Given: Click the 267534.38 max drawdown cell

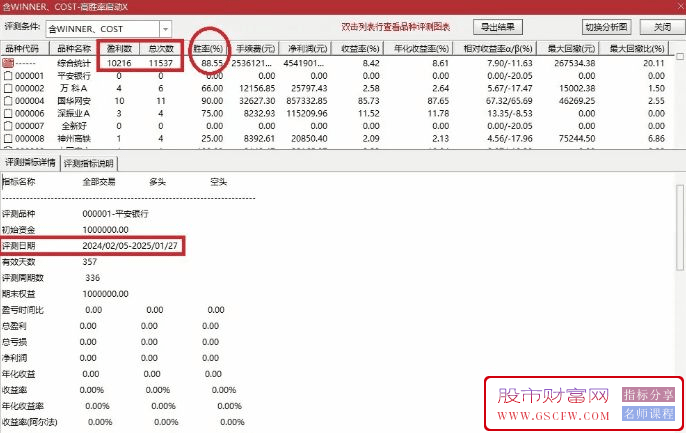Looking at the screenshot, I should click(x=574, y=63).
